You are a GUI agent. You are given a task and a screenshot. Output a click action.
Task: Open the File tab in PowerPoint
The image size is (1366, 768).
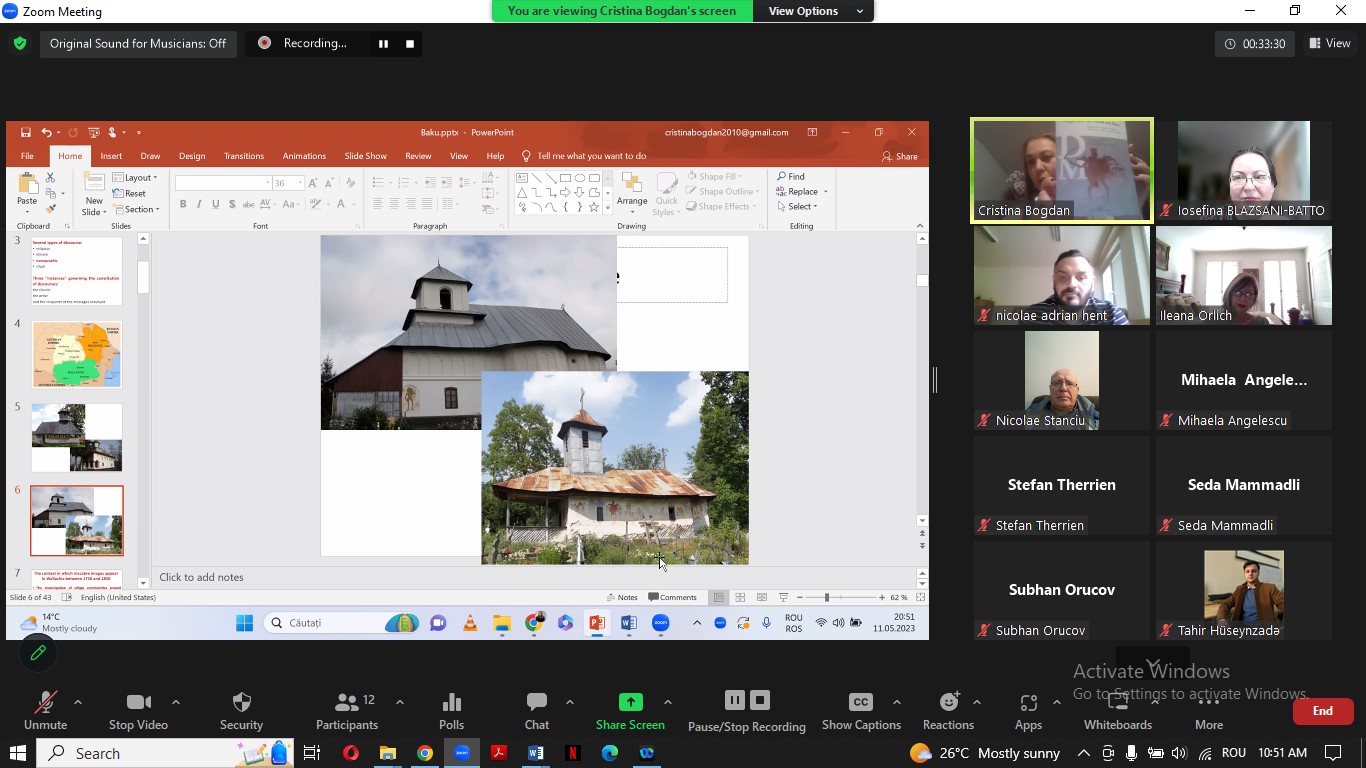pyautogui.click(x=27, y=156)
